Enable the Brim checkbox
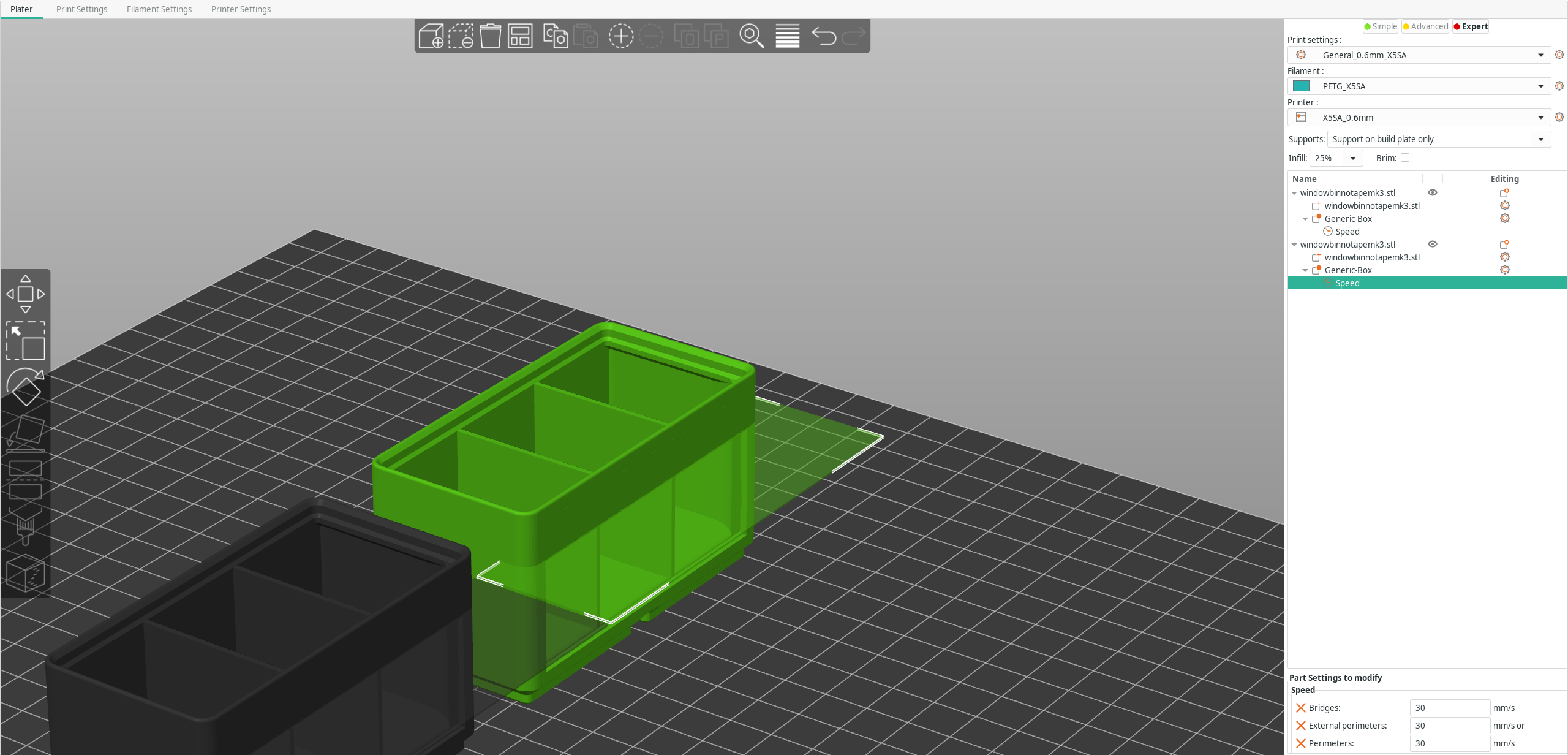Image resolution: width=1568 pixels, height=755 pixels. click(x=1406, y=157)
